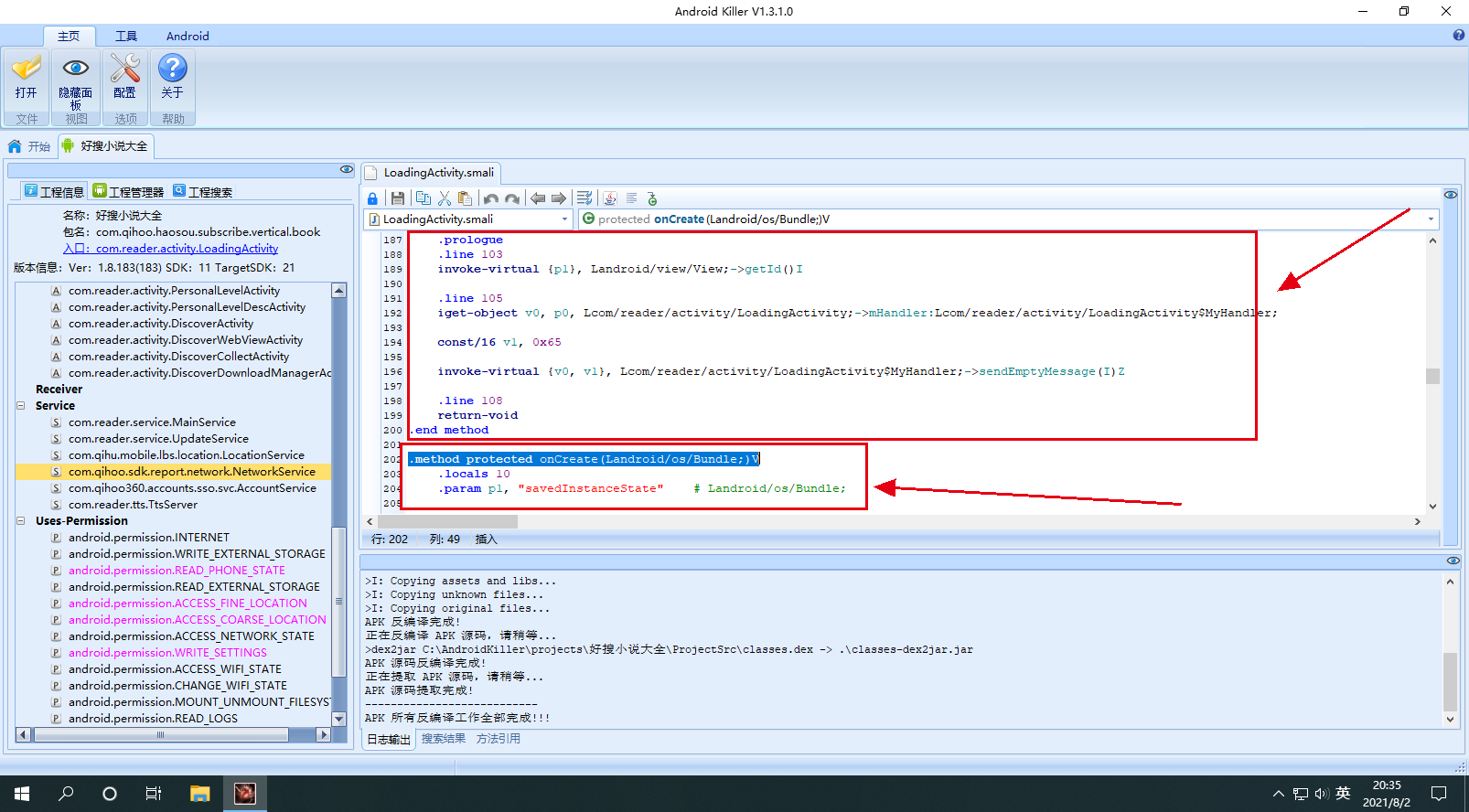The width and height of the screenshot is (1469, 812).
Task: Select com.reader.activity.DiscoverActivity item
Action: tap(161, 324)
